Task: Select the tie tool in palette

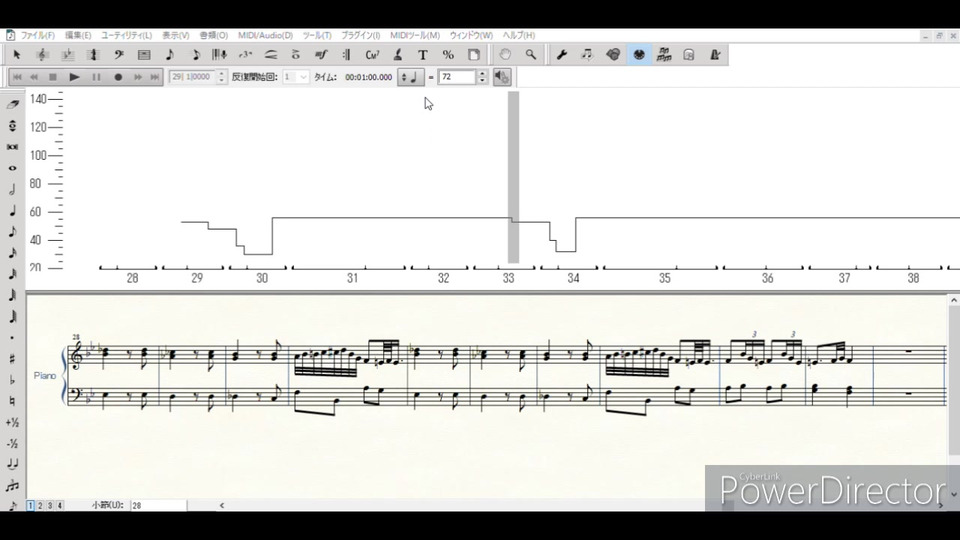Action: tap(12, 465)
